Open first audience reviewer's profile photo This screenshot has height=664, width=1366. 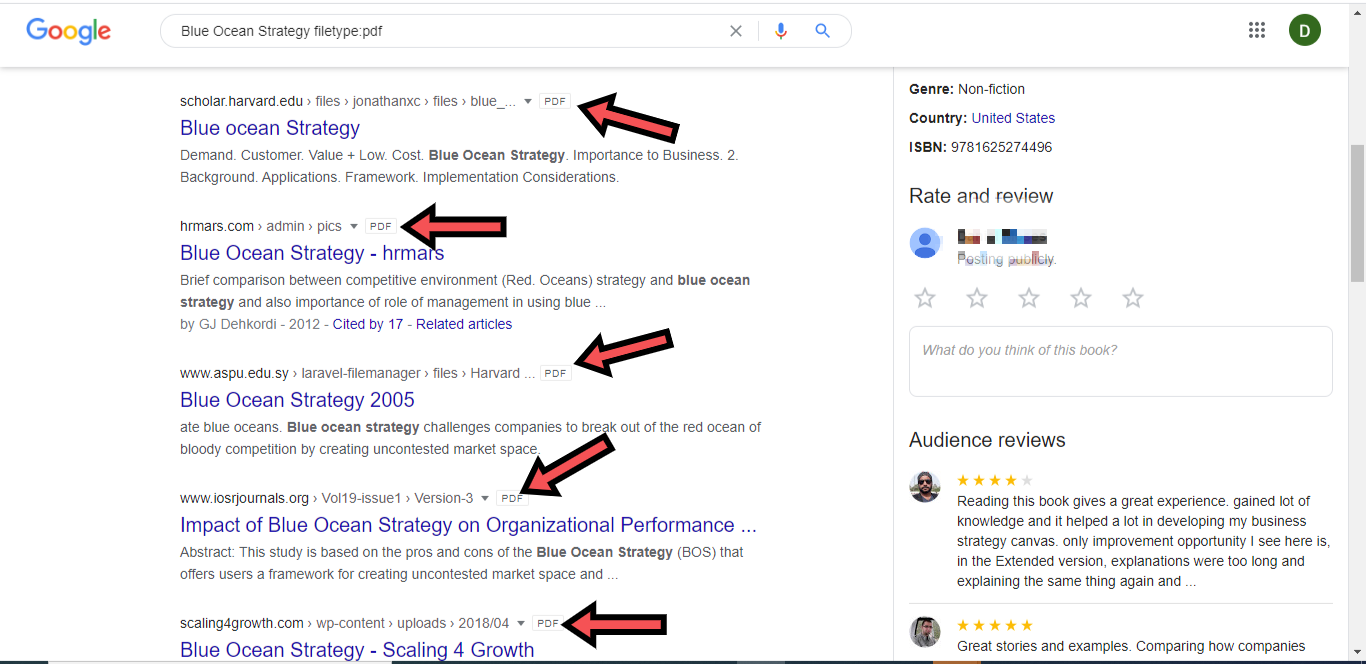(925, 487)
